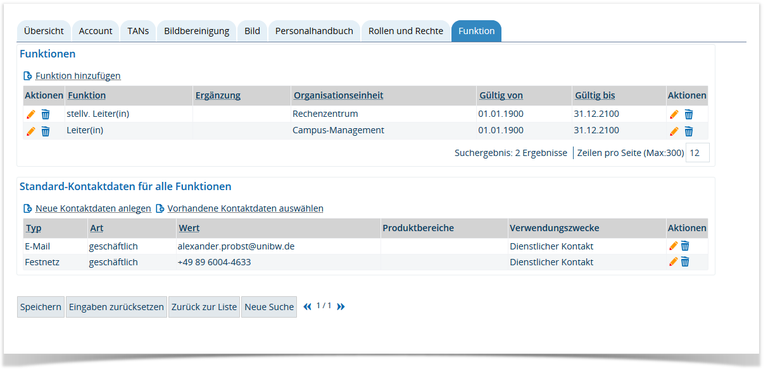This screenshot has width=768, height=372.
Task: Click the Funktion hinzufügen link
Action: point(78,76)
